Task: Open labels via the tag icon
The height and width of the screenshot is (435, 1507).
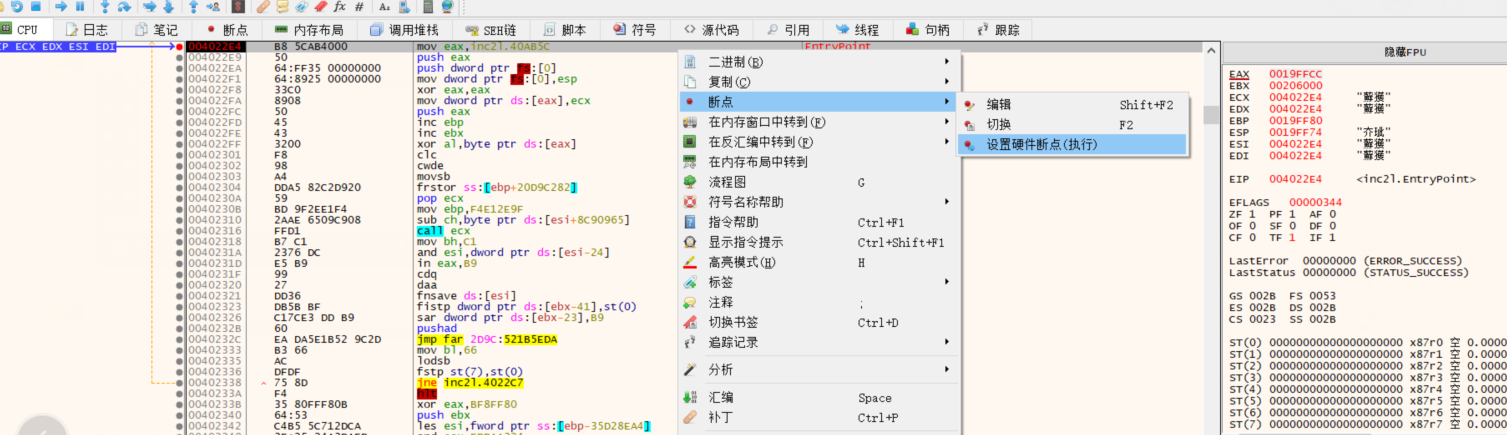Action: click(303, 6)
